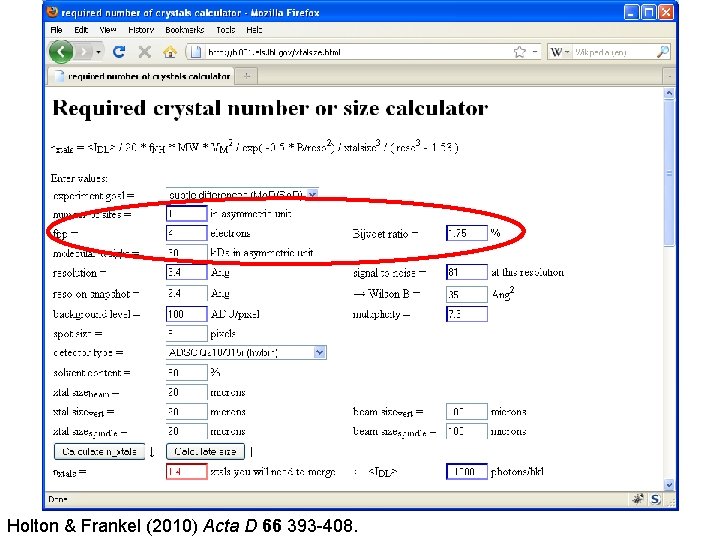Click the resolution input field
The width and height of the screenshot is (720, 540).
tap(186, 272)
